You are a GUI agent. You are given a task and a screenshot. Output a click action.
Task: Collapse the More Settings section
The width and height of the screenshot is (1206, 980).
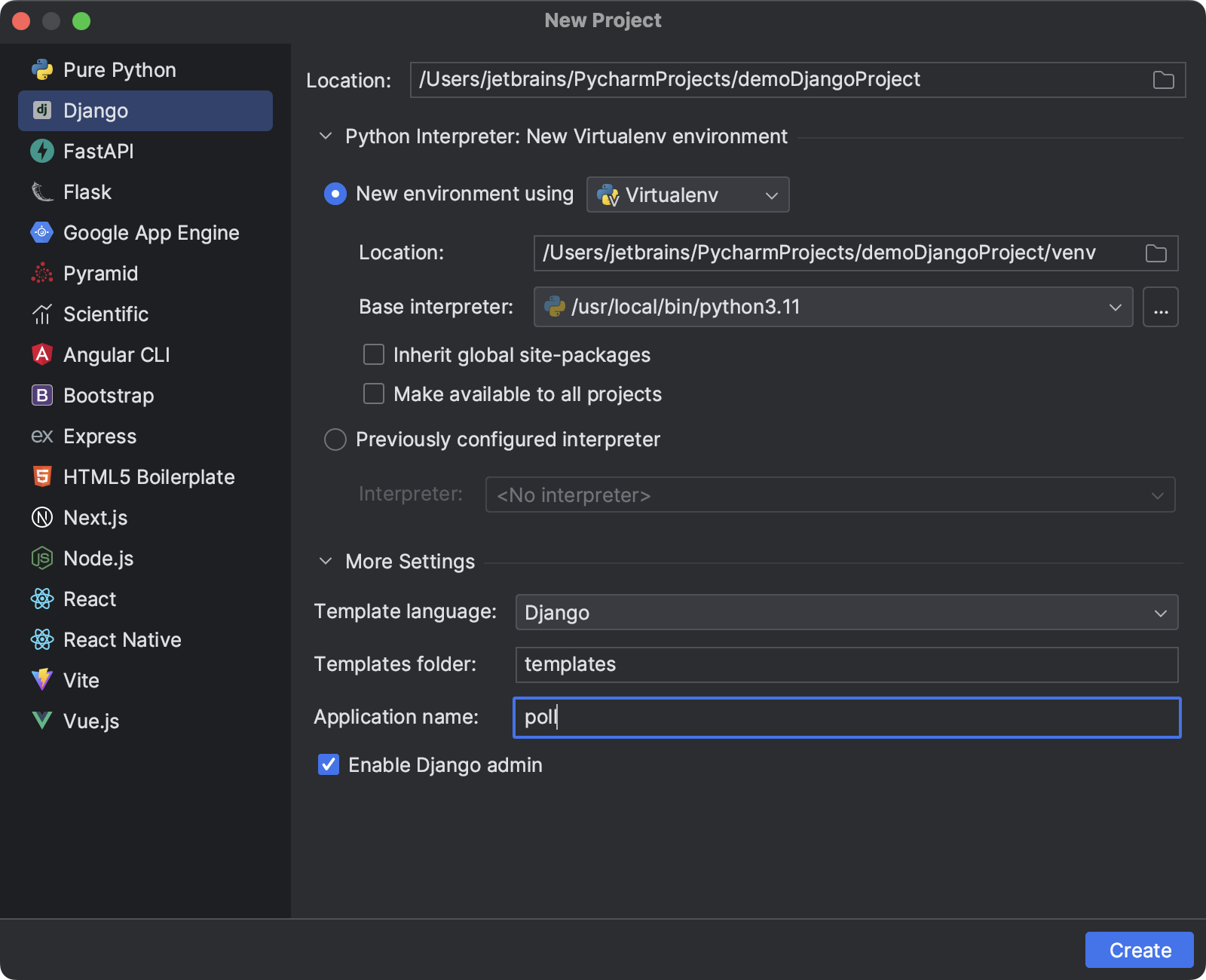tap(325, 561)
